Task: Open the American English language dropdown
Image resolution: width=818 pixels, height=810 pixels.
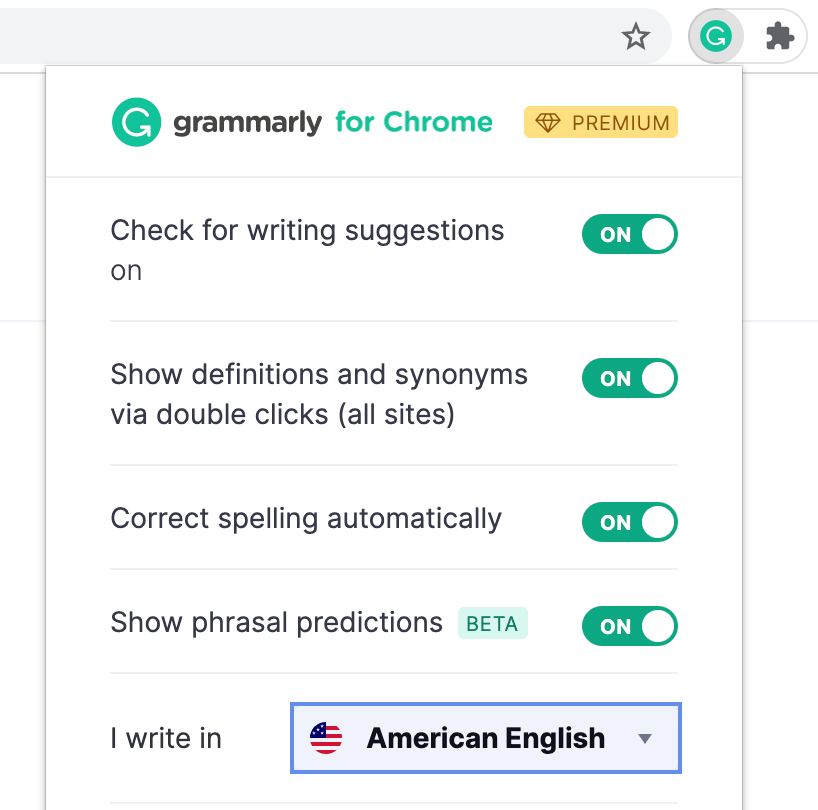Action: 485,739
